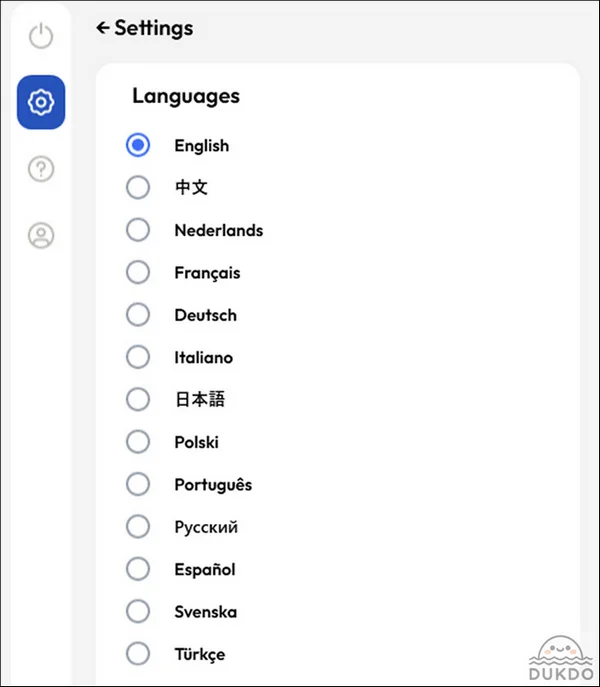Screen dimensions: 600x687
Task: Select the Português radio button
Action: click(138, 484)
